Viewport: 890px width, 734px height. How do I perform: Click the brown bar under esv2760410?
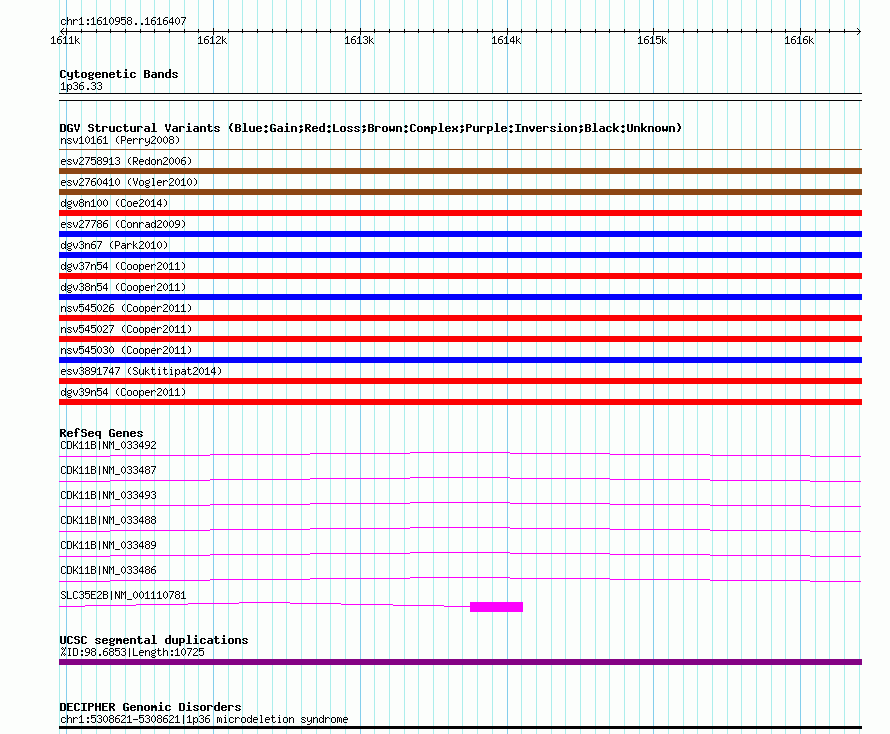tap(460, 192)
